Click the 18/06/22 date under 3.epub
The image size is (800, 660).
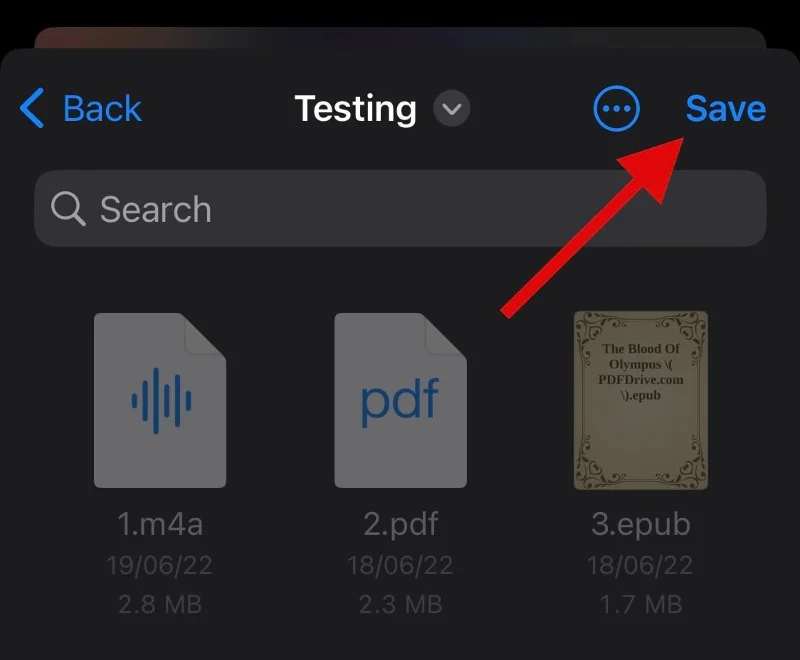pos(640,565)
